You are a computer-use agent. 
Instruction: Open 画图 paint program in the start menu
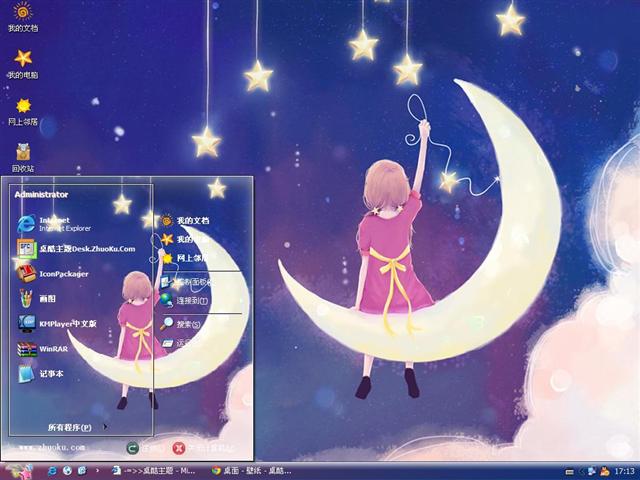[37, 299]
